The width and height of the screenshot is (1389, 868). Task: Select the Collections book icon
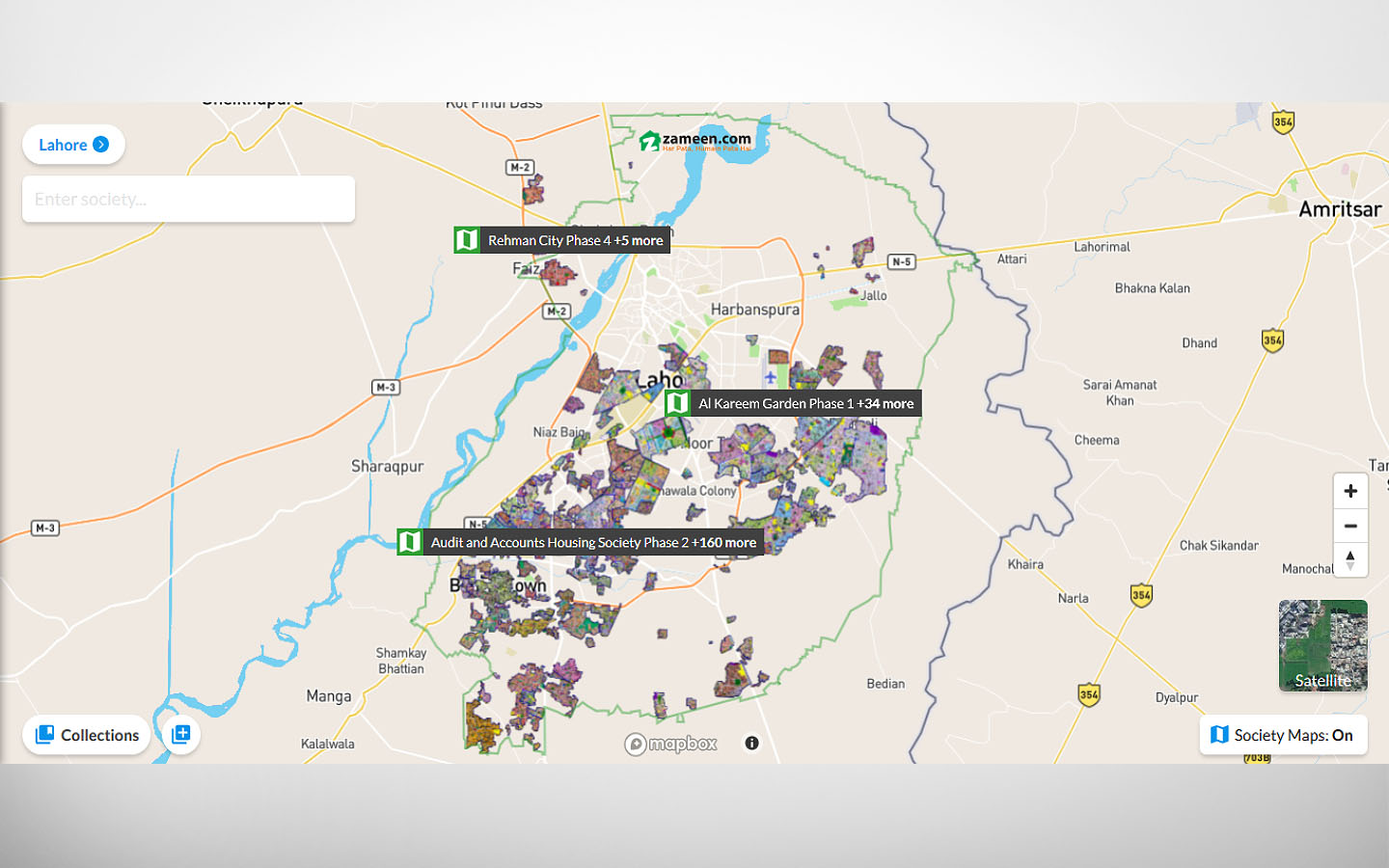click(x=44, y=735)
